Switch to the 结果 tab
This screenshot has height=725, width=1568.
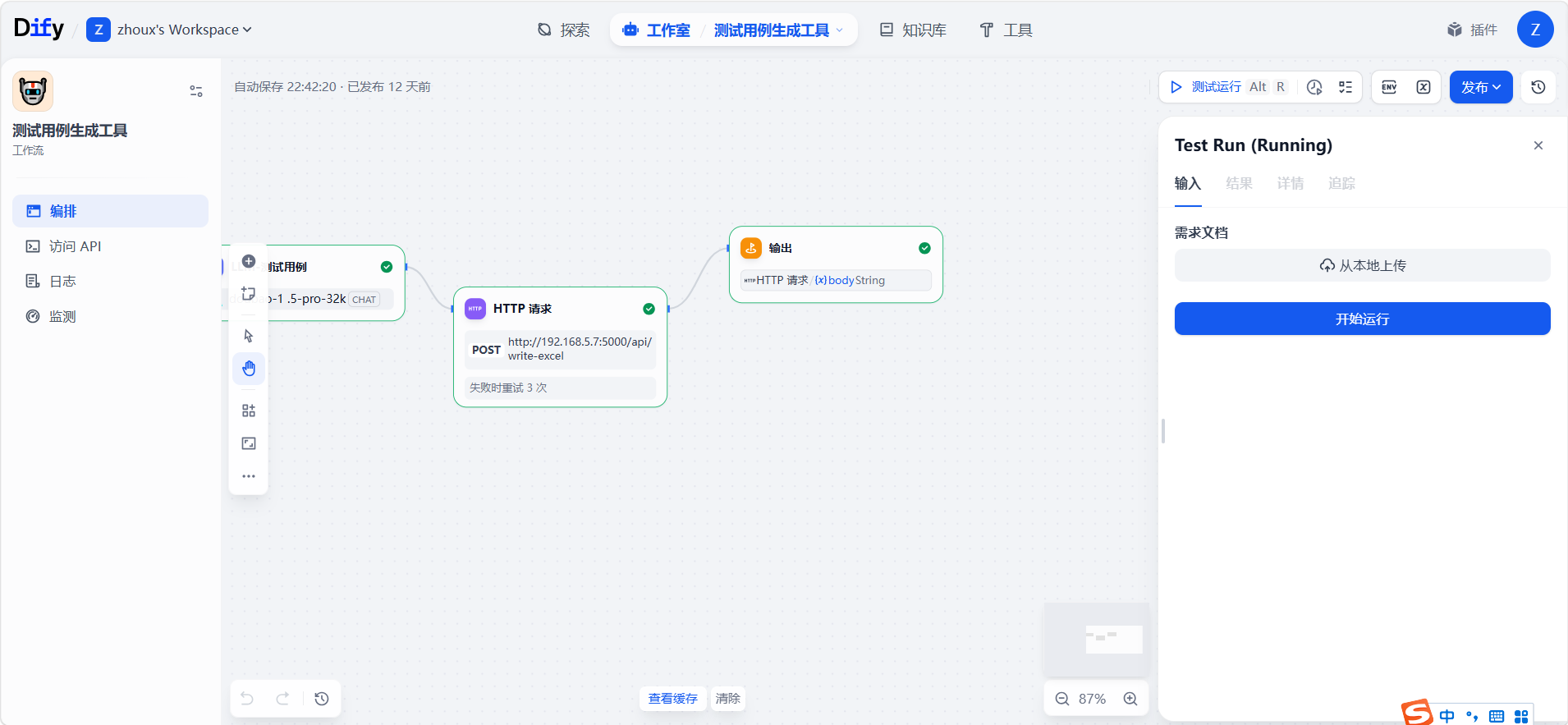(1239, 183)
